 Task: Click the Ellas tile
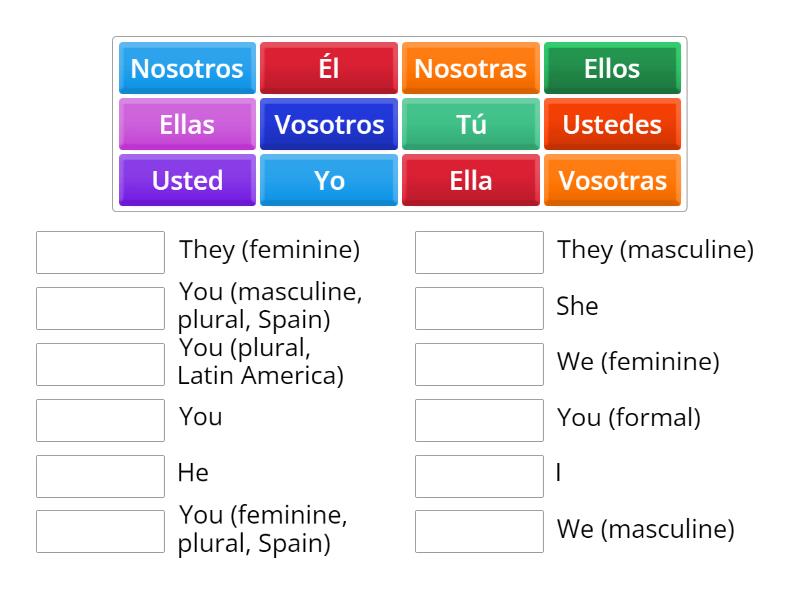tap(186, 124)
